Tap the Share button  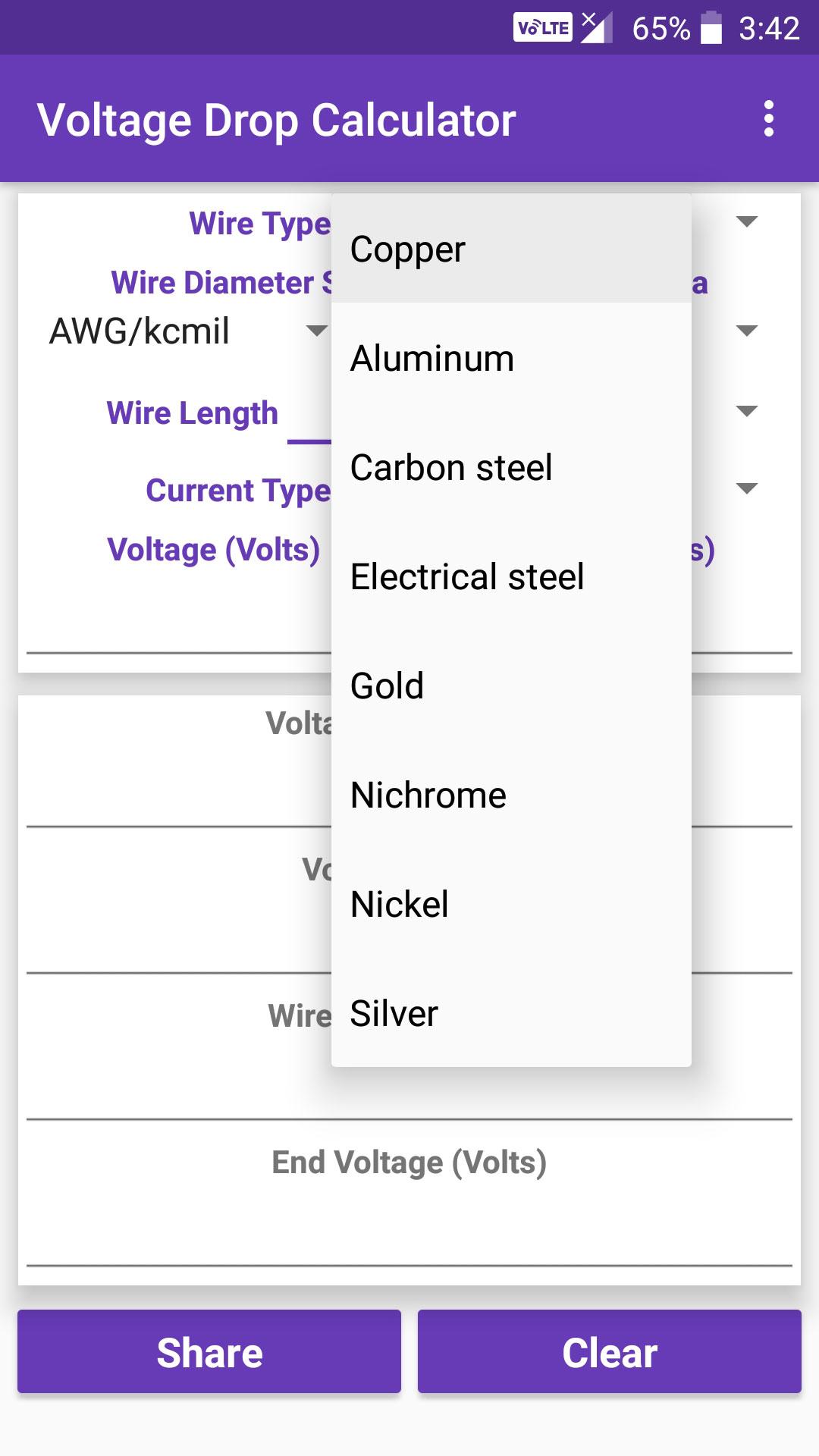tap(209, 1351)
